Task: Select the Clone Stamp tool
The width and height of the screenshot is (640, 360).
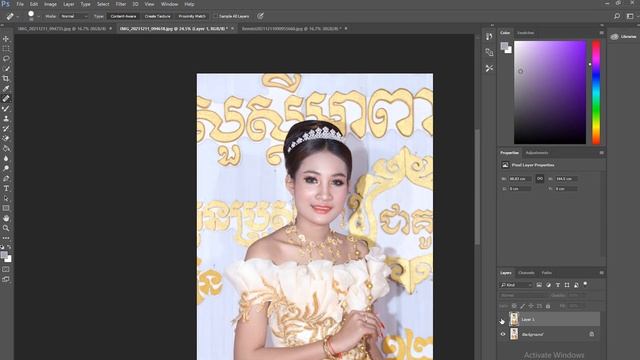Action: click(x=6, y=118)
